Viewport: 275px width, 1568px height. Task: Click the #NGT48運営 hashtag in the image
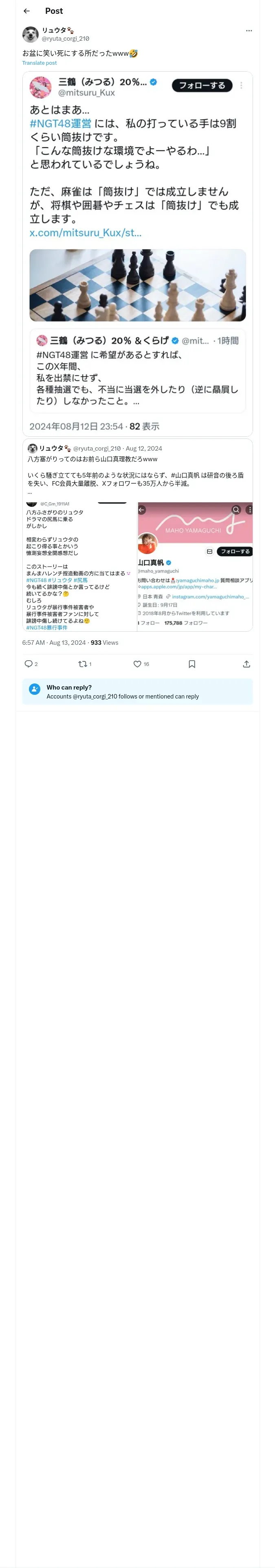60,124
